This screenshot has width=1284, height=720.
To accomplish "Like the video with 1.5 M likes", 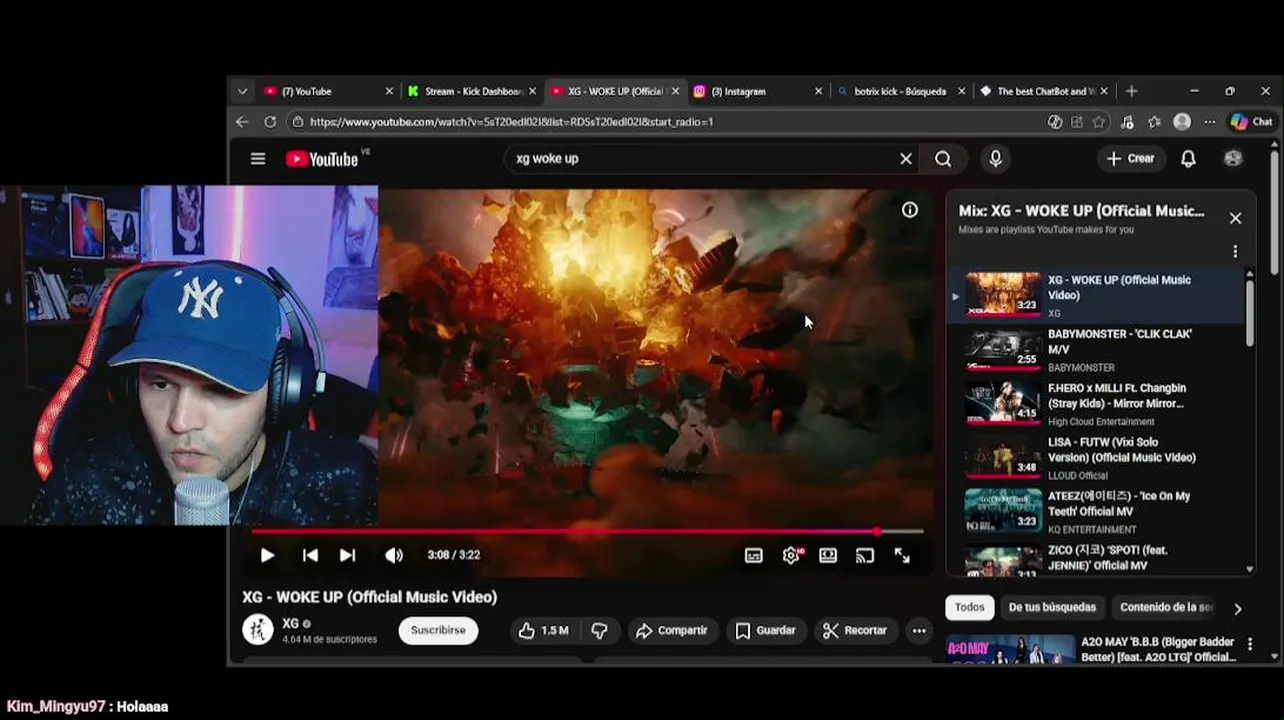I will 543,630.
